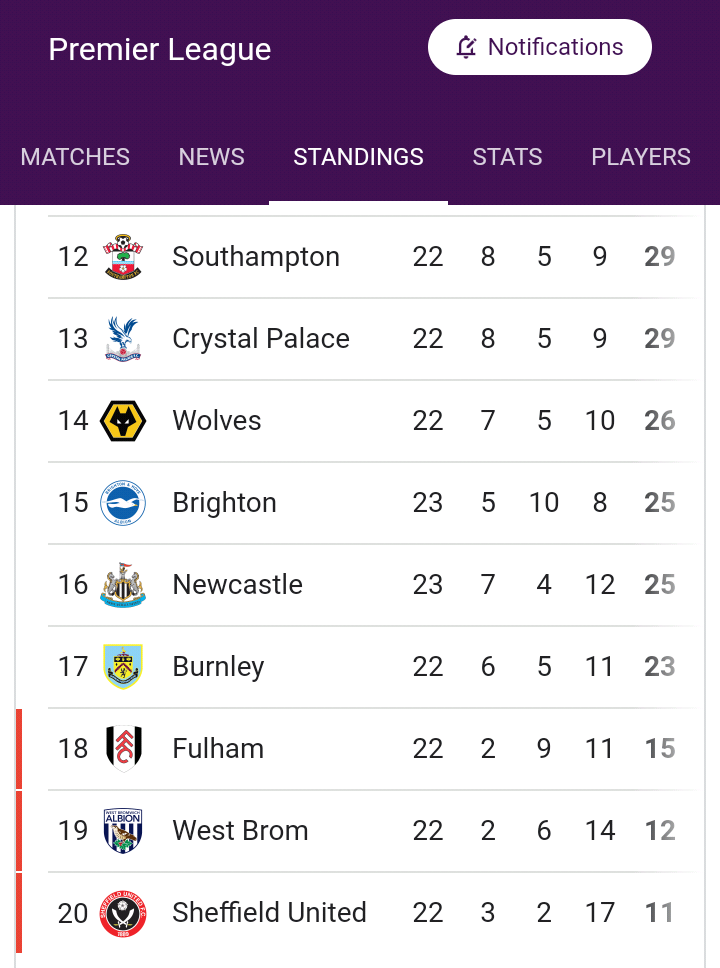Image resolution: width=720 pixels, height=968 pixels.
Task: Click the Southampton club crest
Action: (x=123, y=257)
